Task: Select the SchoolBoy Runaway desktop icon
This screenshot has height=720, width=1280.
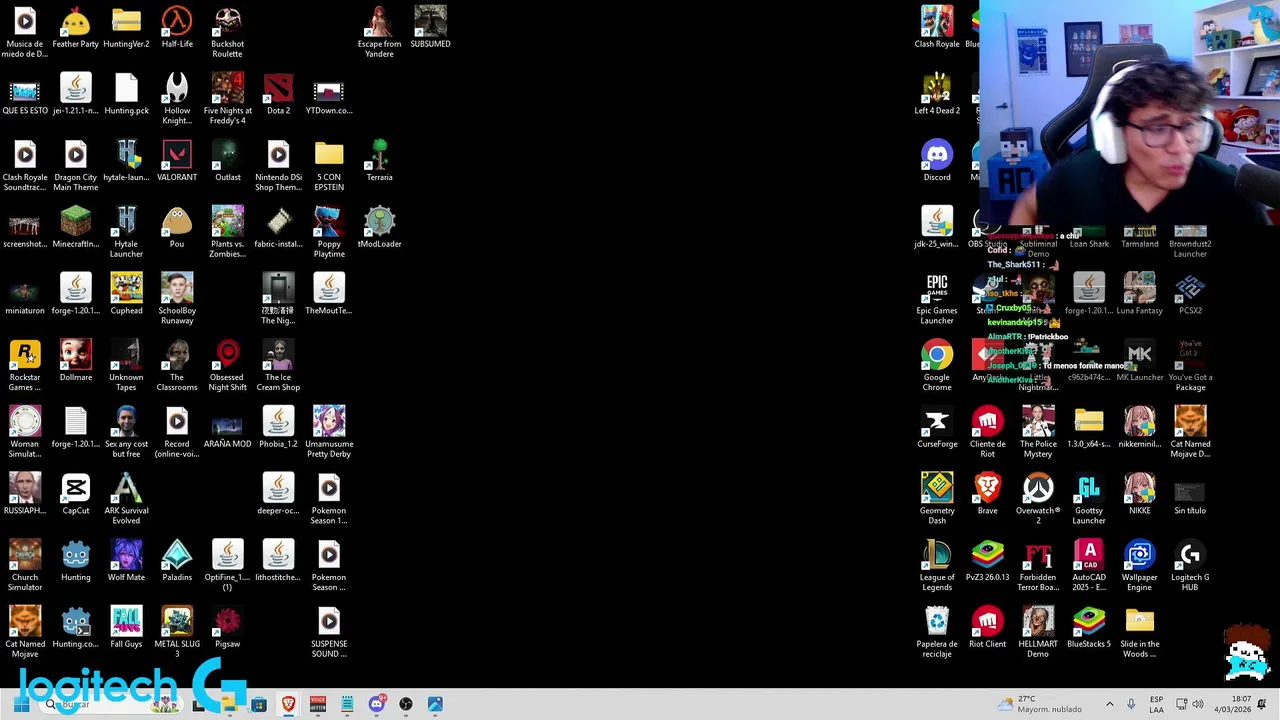Action: coord(177,299)
